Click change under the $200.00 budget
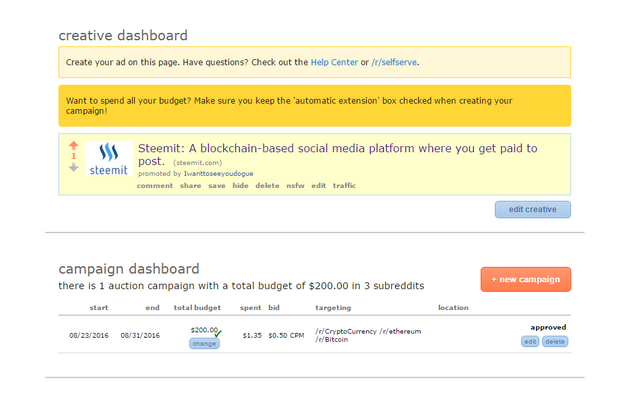640x406 pixels. tap(204, 344)
